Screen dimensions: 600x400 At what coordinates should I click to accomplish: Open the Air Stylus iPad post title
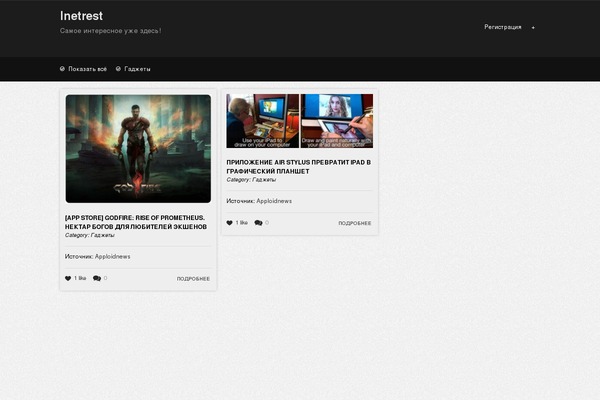pos(298,167)
